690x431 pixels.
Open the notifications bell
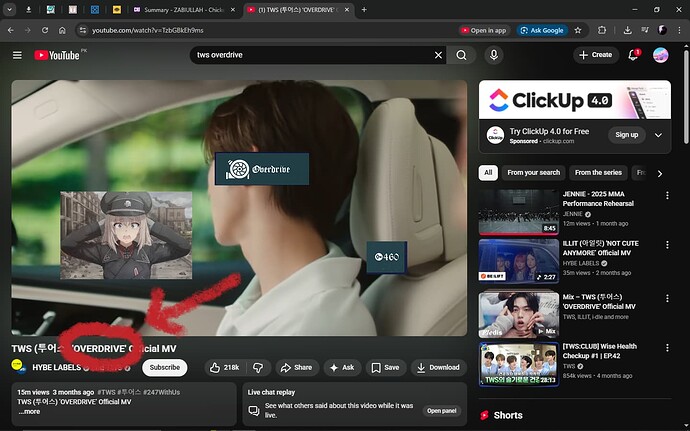(x=633, y=55)
